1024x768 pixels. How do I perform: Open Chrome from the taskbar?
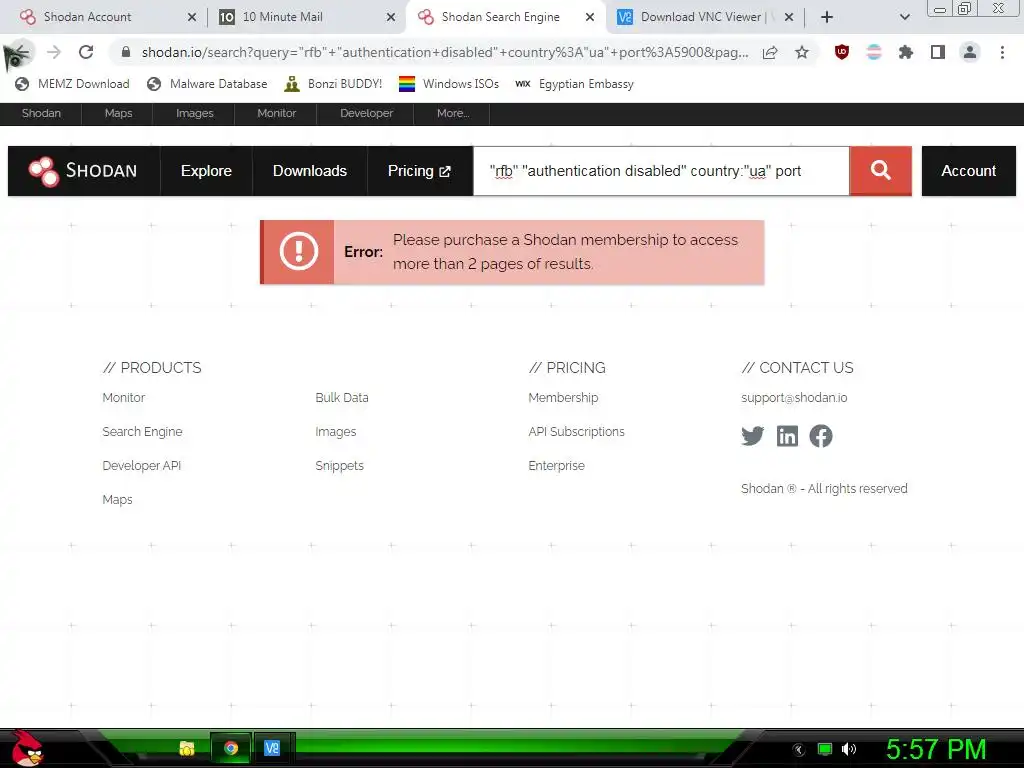(230, 748)
